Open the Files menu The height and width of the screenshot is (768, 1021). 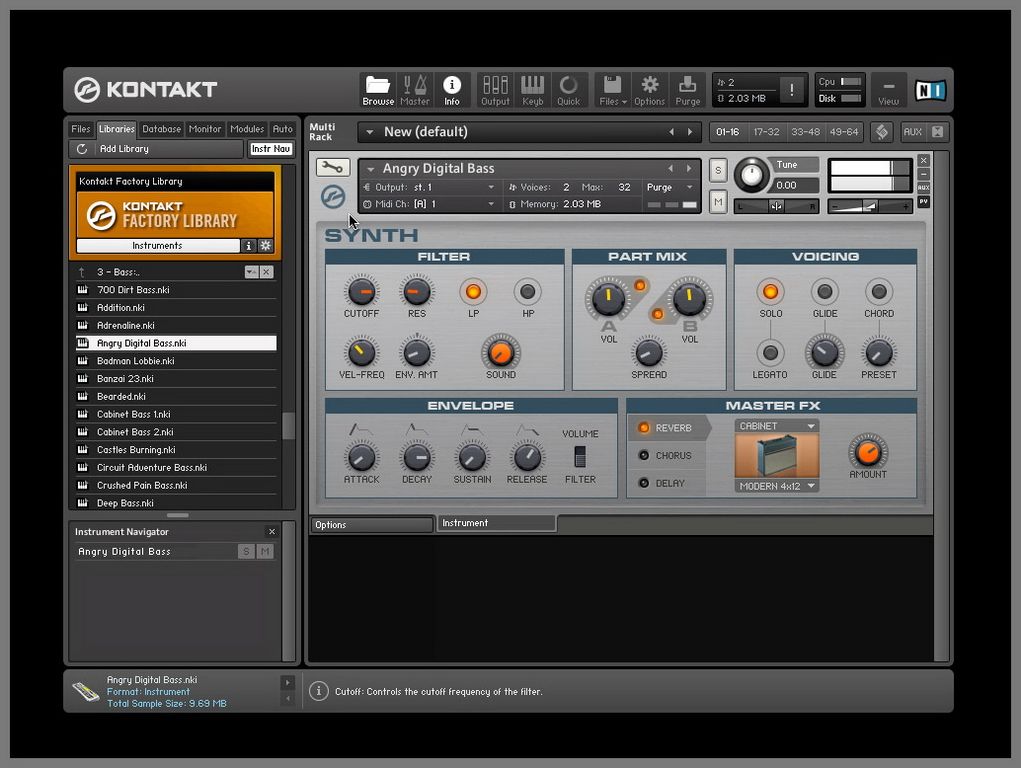(x=613, y=90)
